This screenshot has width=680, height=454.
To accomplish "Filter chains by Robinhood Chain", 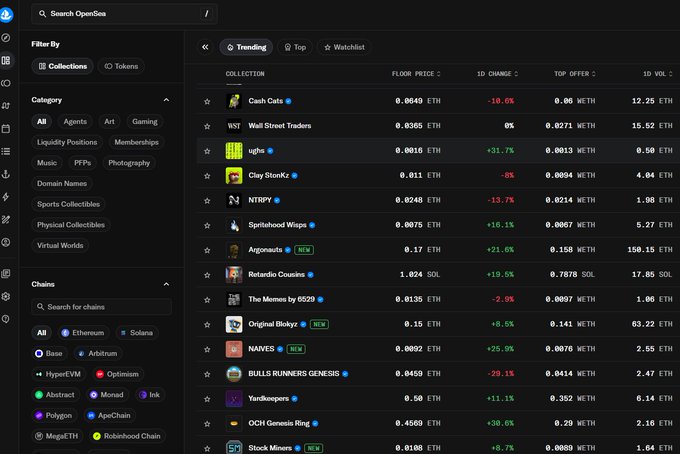I will tap(128, 436).
